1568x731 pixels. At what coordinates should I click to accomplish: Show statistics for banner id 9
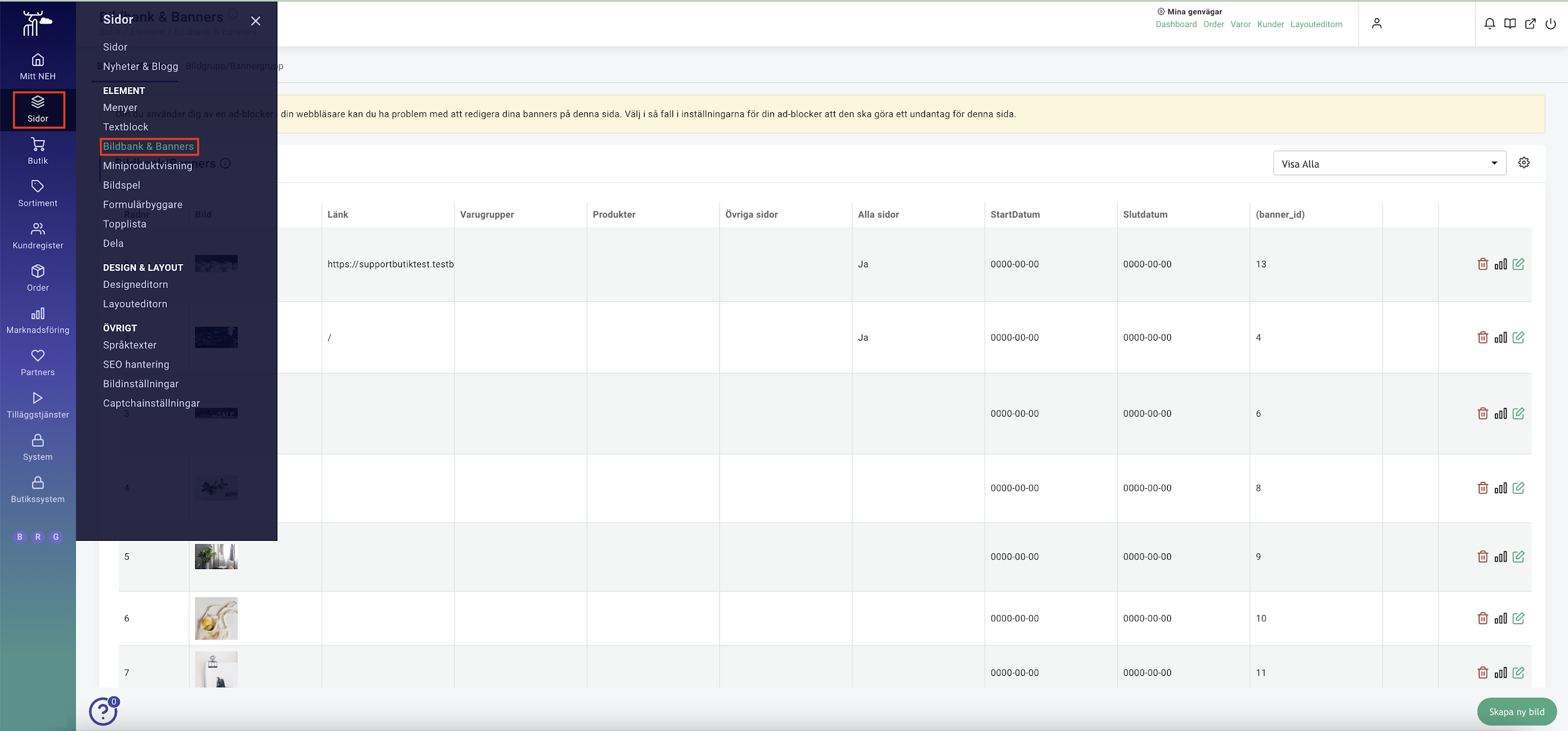[1500, 557]
